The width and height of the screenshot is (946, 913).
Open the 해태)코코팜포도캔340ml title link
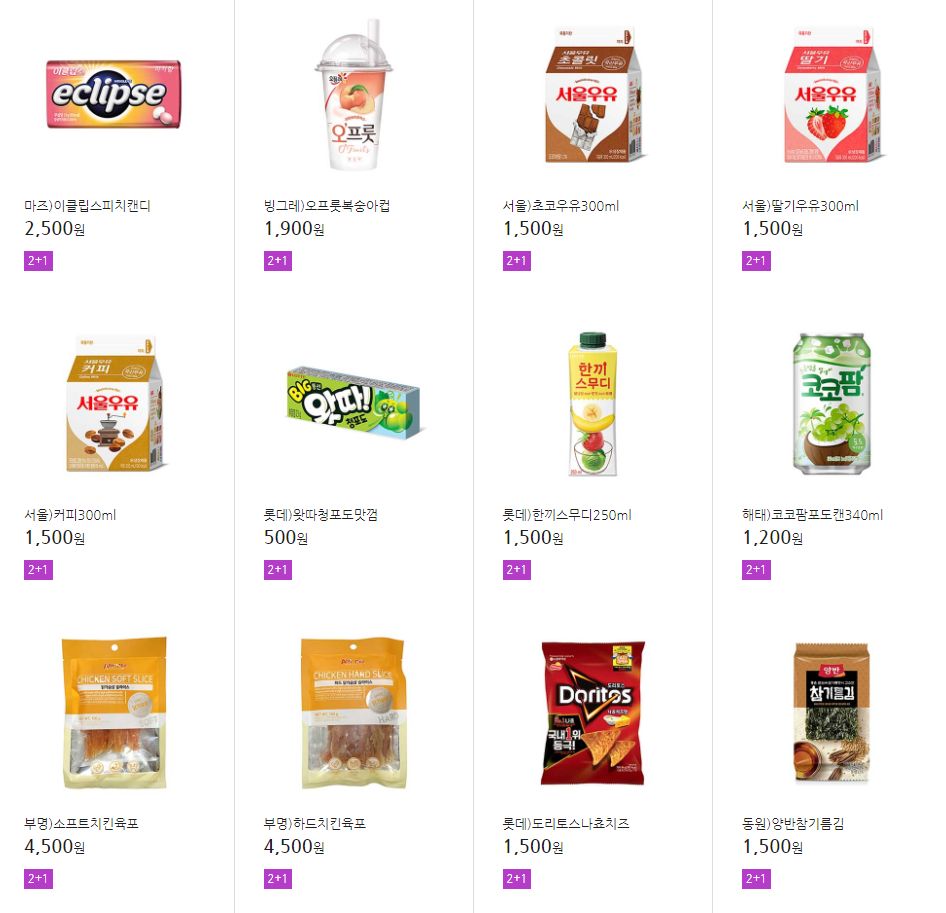pos(812,515)
